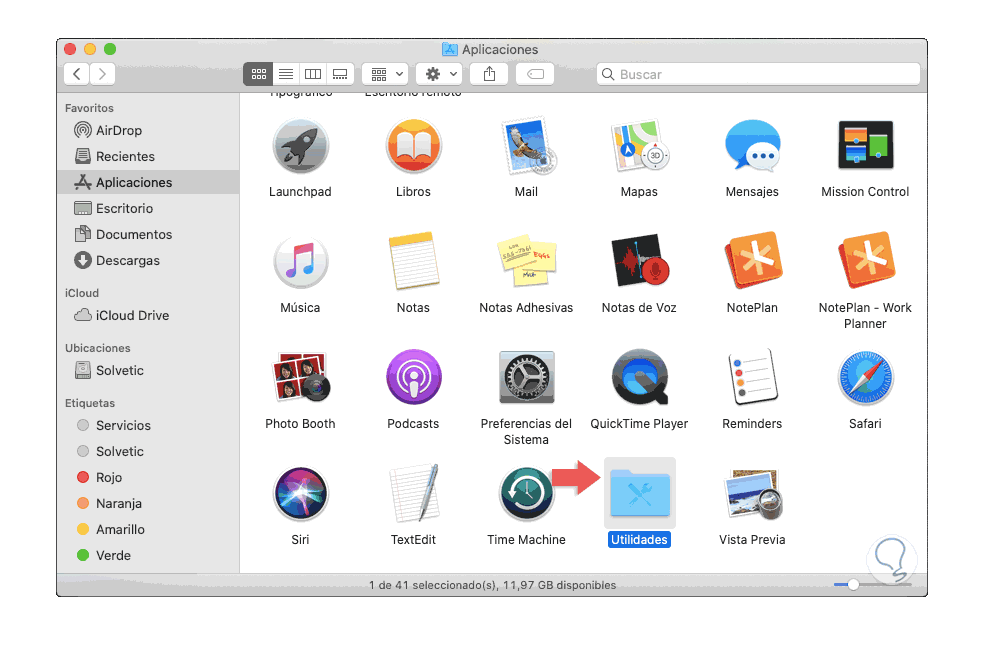Select the Time Machine icon

[x=527, y=494]
